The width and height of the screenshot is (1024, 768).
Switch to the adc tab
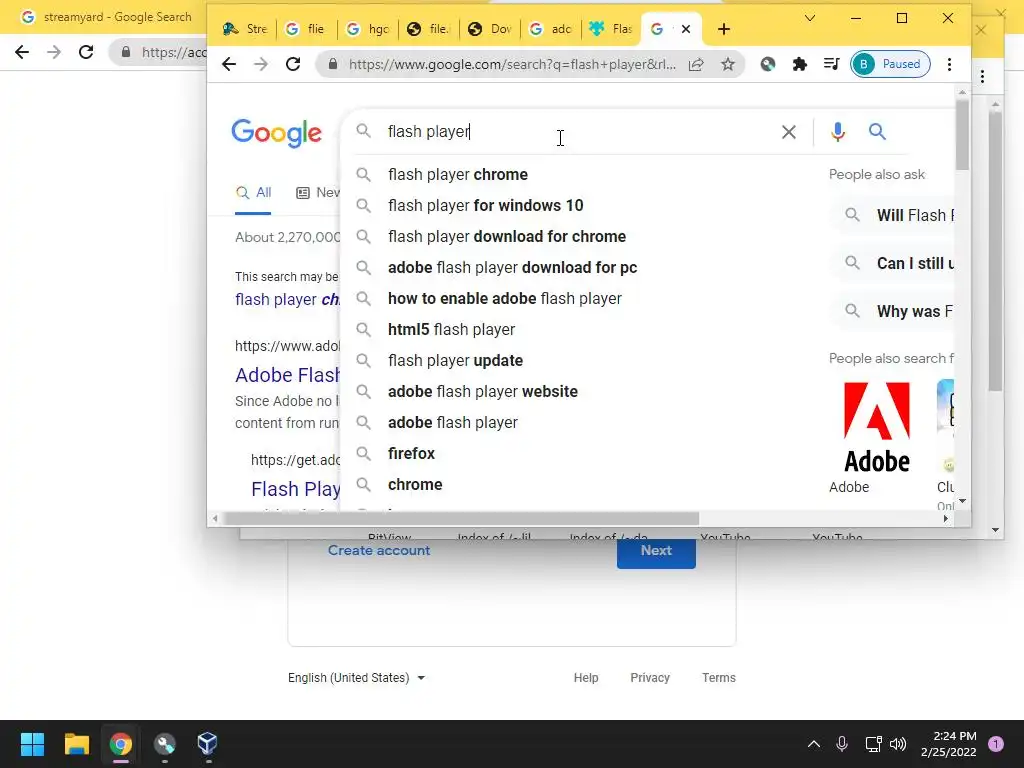551,29
